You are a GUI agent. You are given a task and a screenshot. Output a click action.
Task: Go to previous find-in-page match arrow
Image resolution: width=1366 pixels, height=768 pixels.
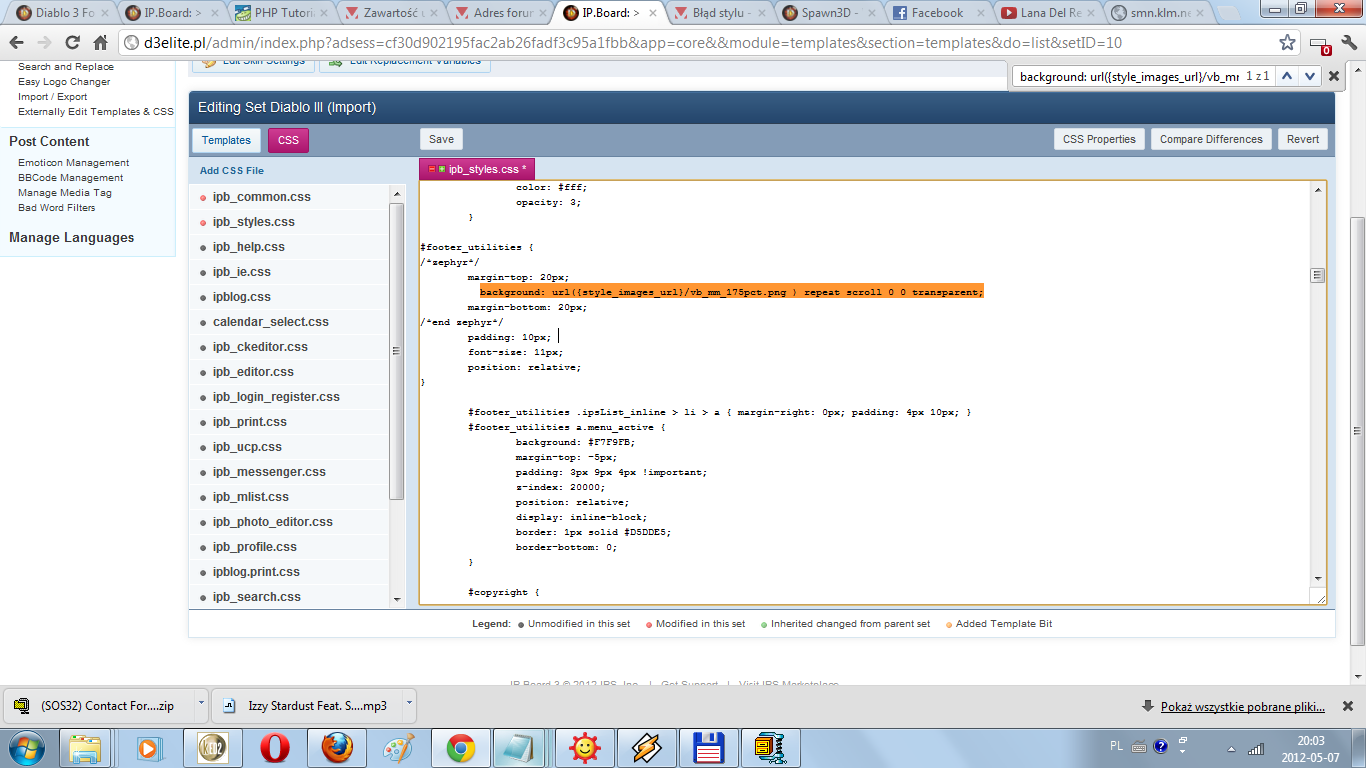pyautogui.click(x=1286, y=76)
